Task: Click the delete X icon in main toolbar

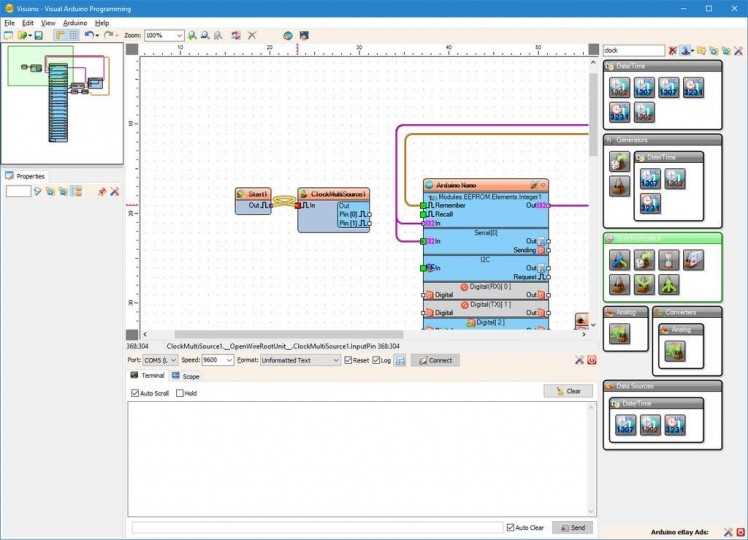Action: pyautogui.click(x=252, y=35)
